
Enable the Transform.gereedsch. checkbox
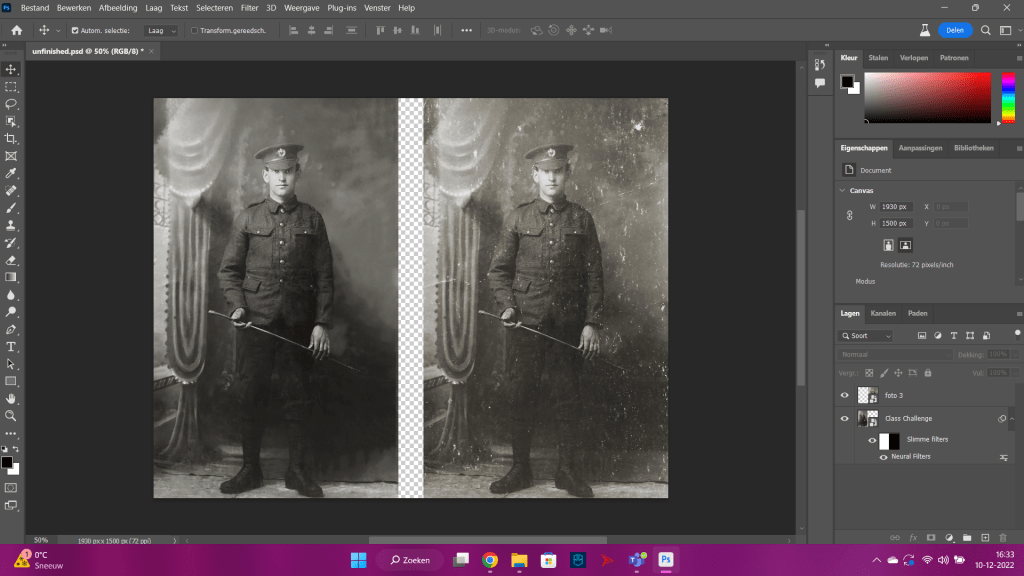click(194, 30)
